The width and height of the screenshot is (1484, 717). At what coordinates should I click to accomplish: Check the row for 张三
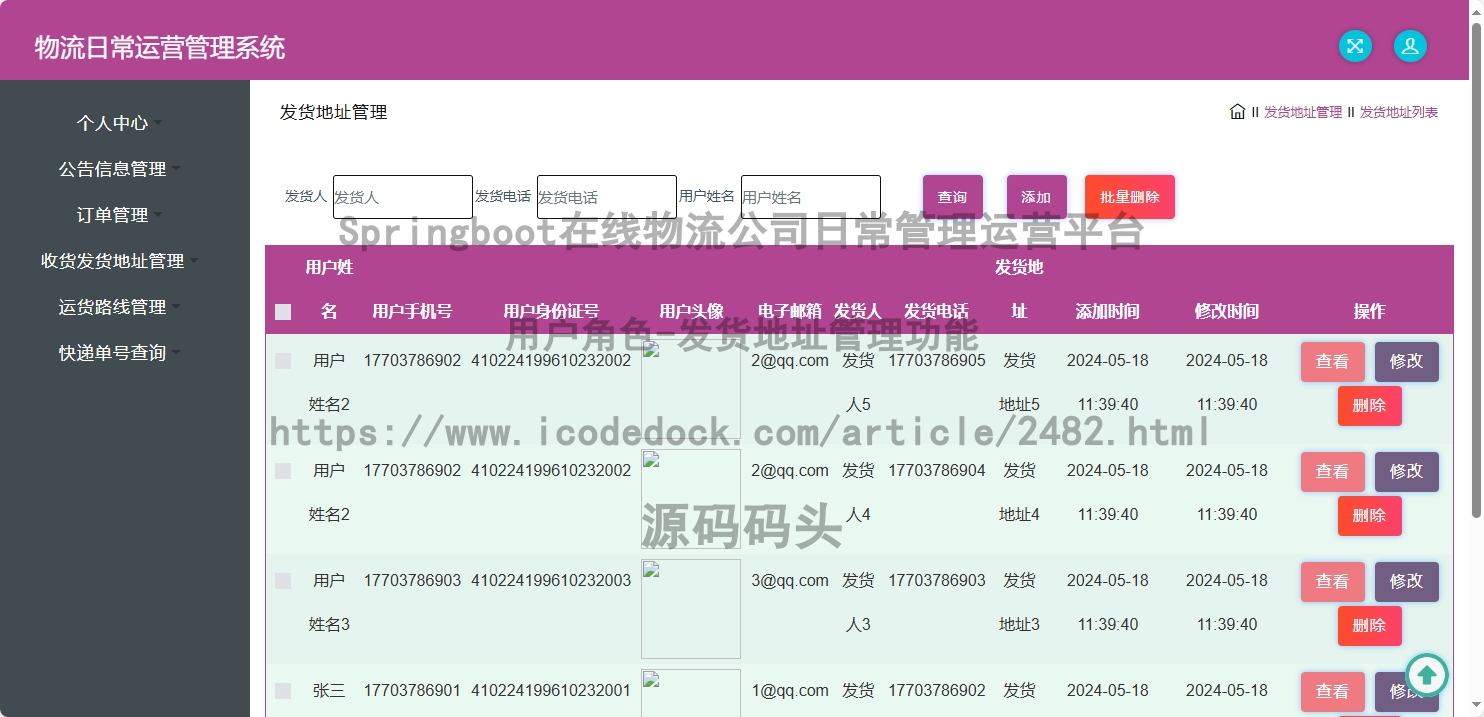pyautogui.click(x=283, y=691)
